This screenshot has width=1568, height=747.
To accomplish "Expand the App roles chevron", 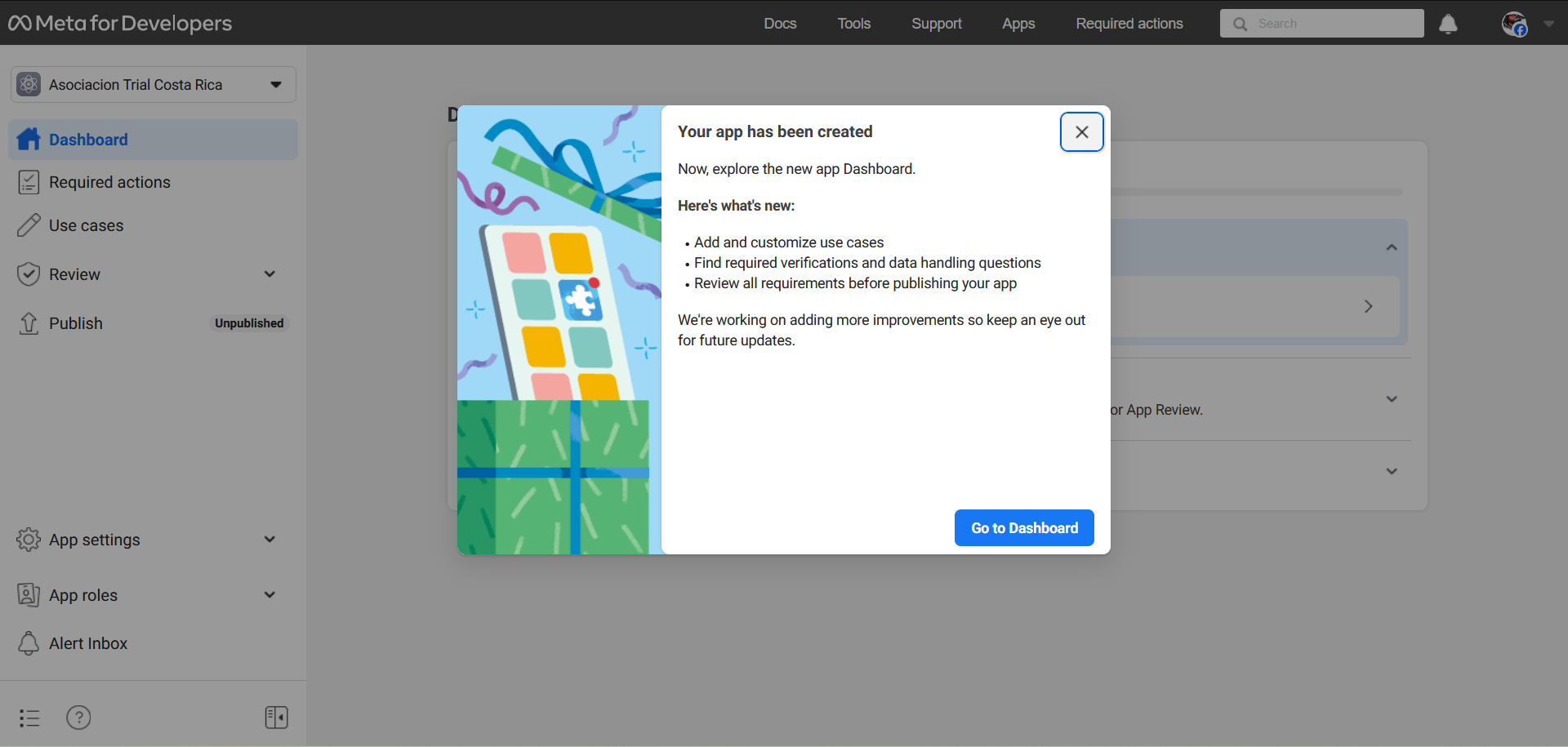I will (269, 595).
